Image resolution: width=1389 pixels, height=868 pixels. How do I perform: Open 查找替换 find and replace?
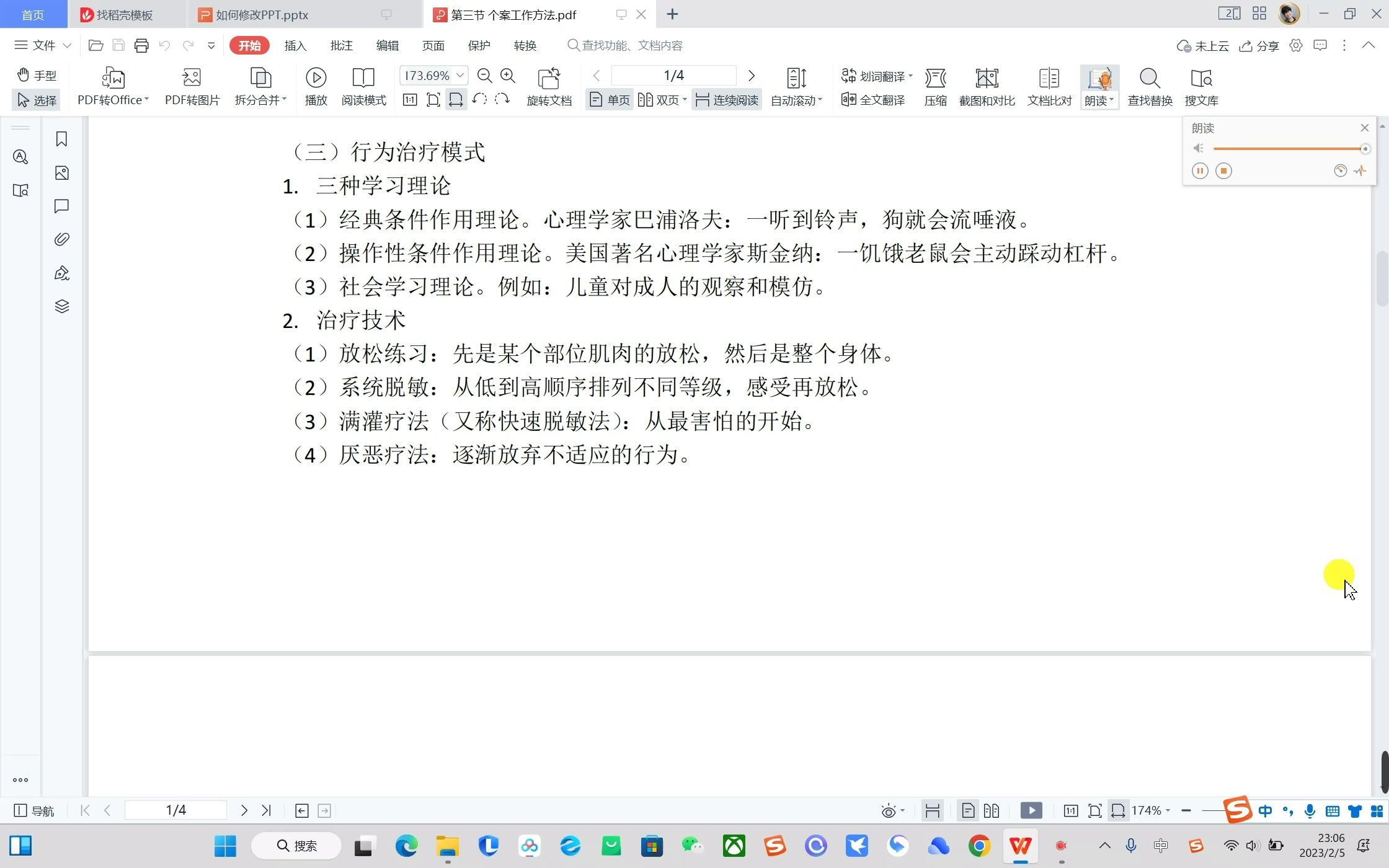pos(1149,87)
